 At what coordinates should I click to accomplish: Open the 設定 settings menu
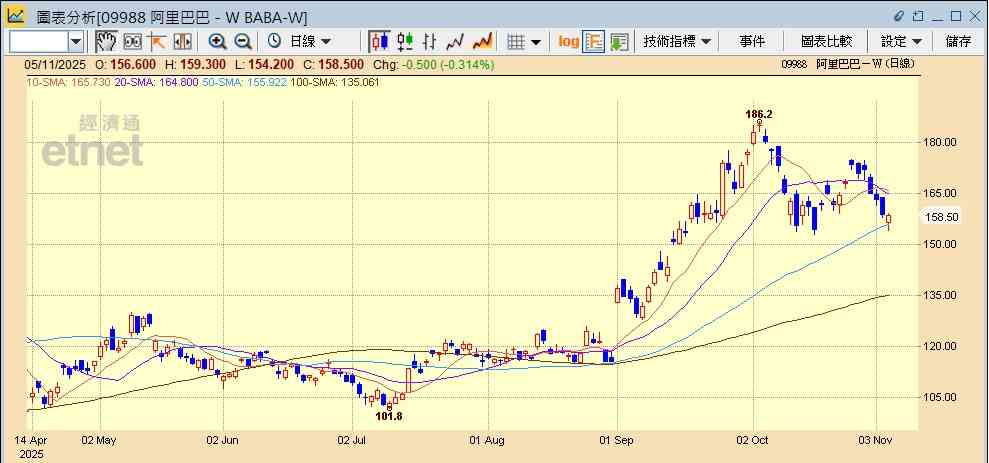(x=901, y=41)
